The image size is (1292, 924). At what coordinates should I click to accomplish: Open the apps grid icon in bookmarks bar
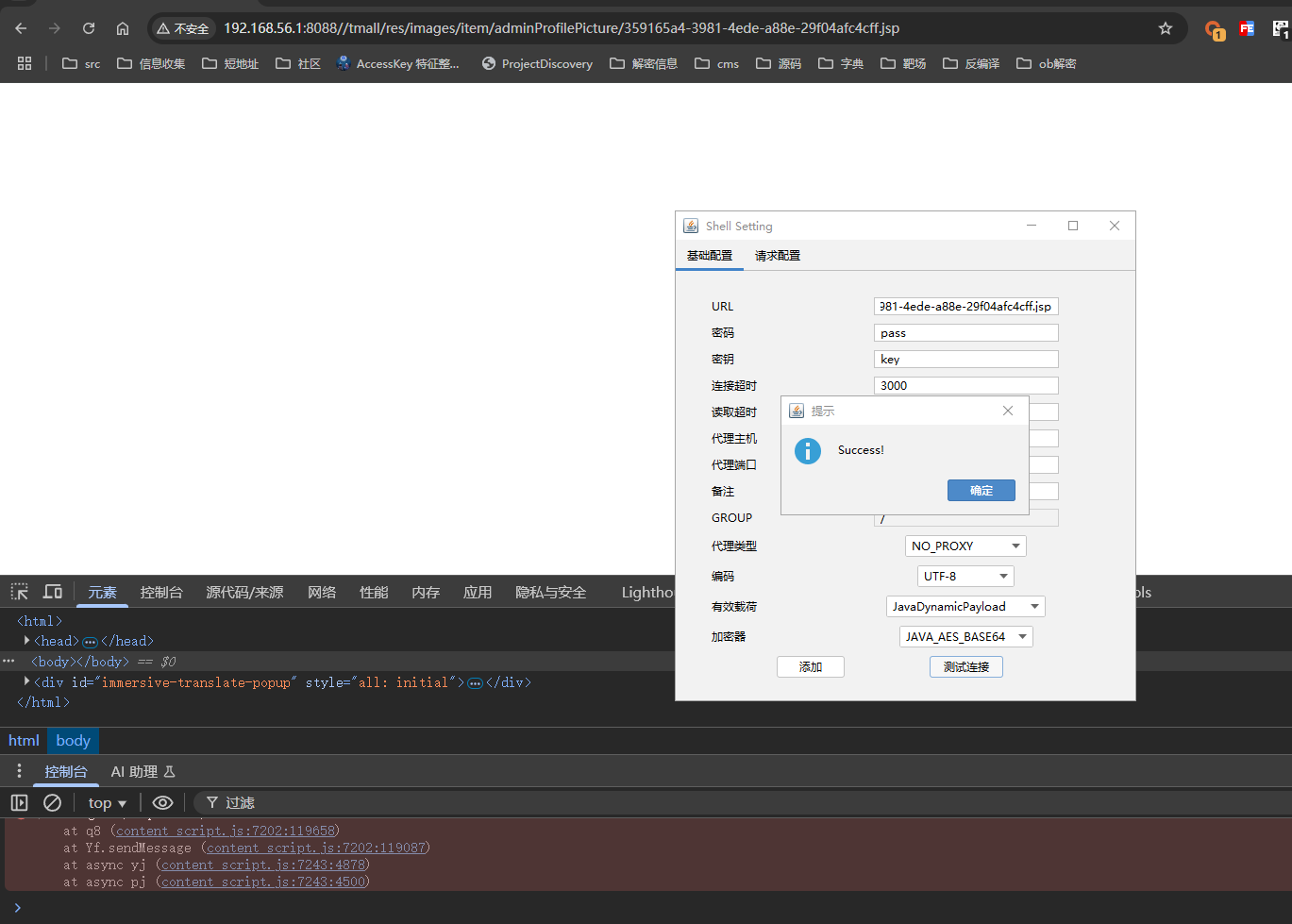[x=25, y=63]
